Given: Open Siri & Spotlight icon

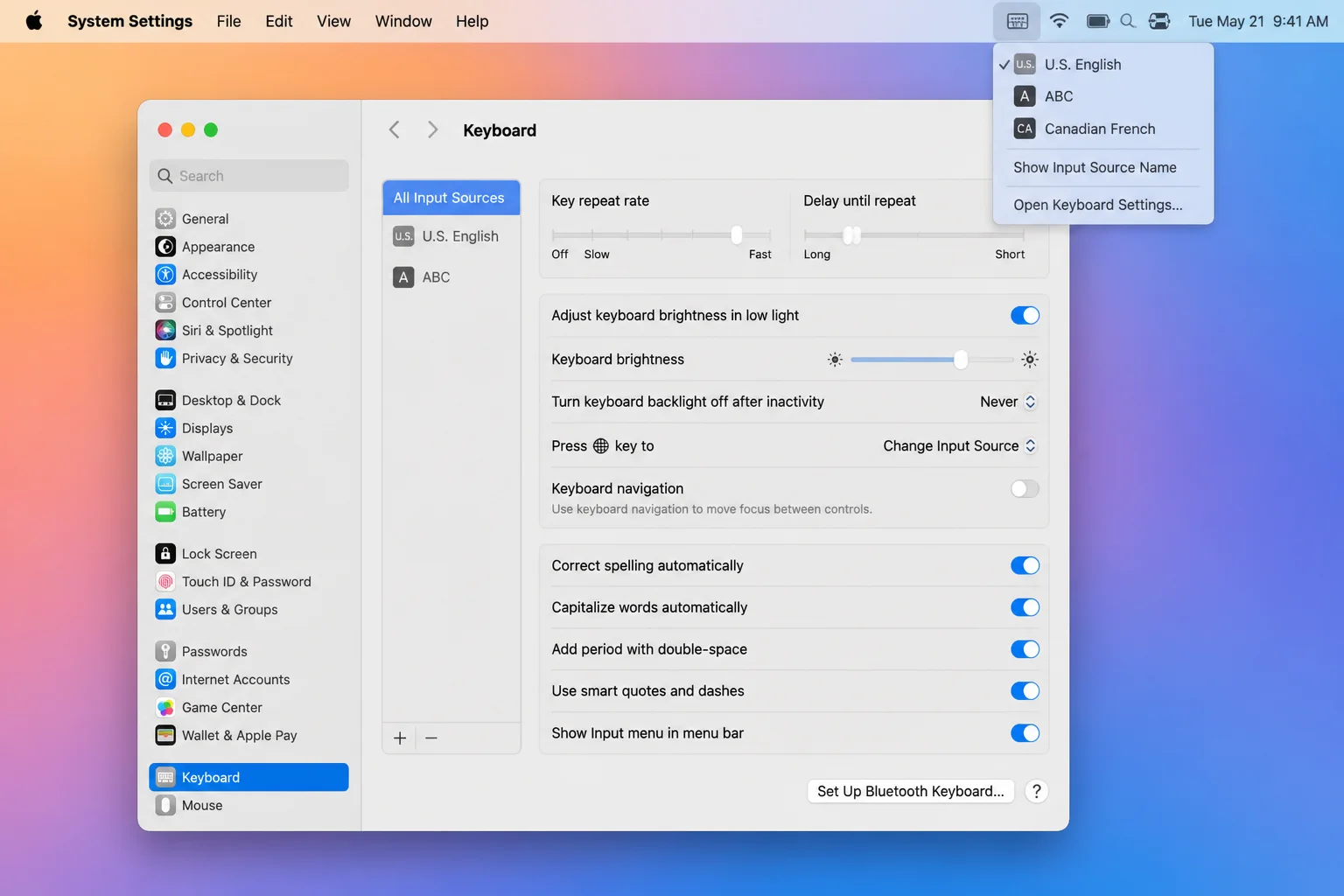Looking at the screenshot, I should pos(165,331).
